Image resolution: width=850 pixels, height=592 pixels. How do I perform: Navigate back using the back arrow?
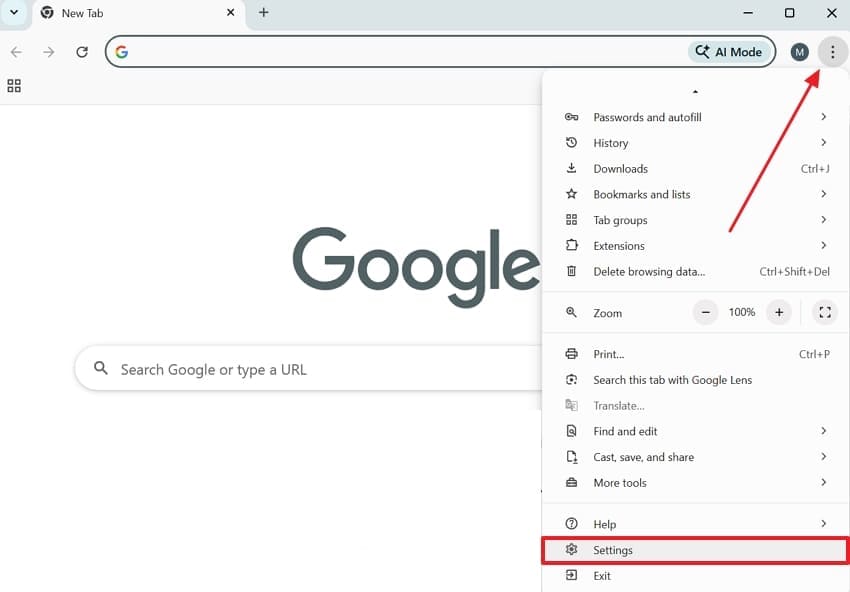coord(16,51)
